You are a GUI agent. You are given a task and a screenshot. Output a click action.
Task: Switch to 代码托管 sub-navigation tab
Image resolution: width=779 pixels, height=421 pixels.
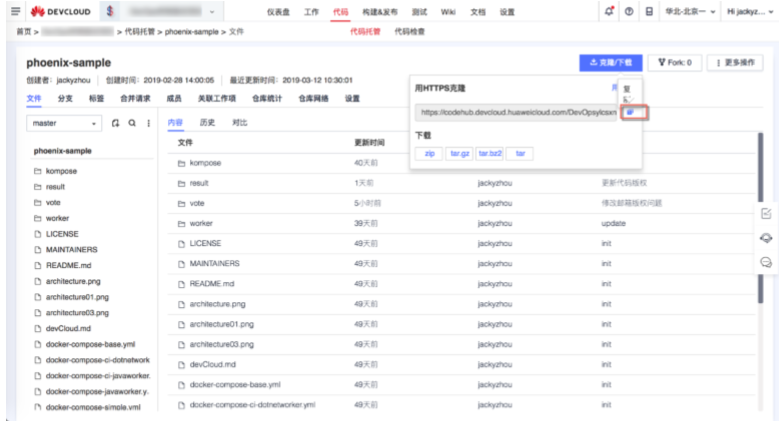(x=365, y=31)
